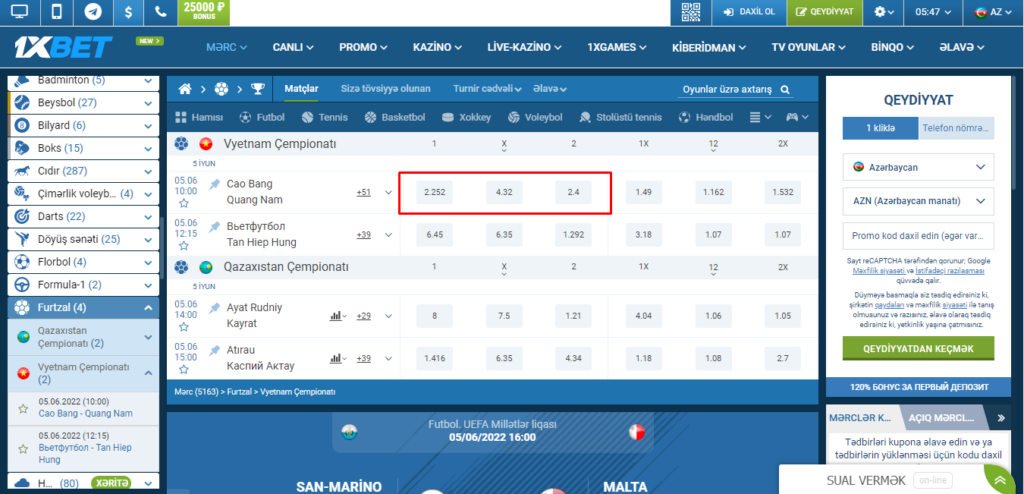Open the CANLI menu
The image size is (1024, 494).
[x=293, y=47]
